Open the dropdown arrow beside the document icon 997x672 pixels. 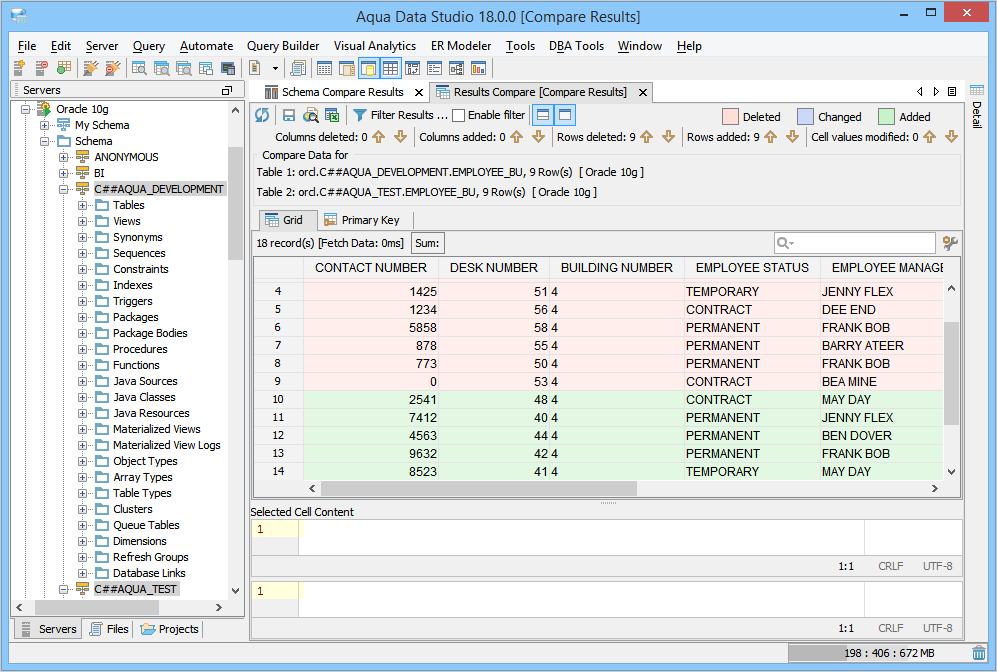[275, 68]
